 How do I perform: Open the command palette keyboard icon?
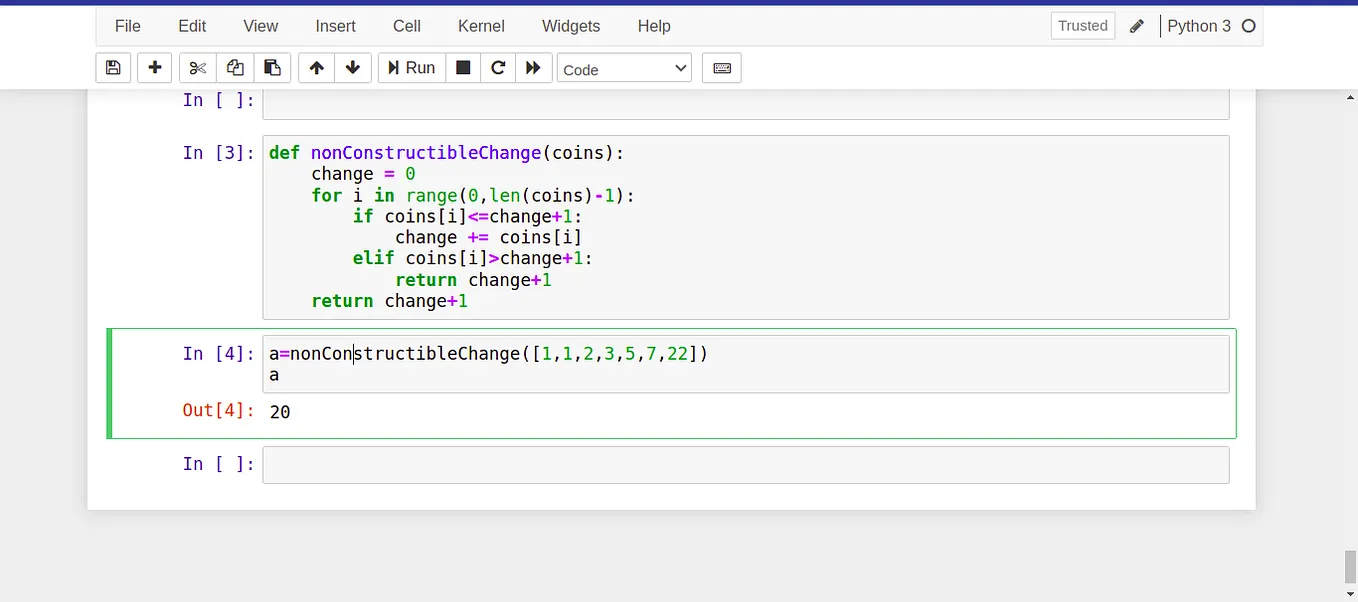click(721, 67)
